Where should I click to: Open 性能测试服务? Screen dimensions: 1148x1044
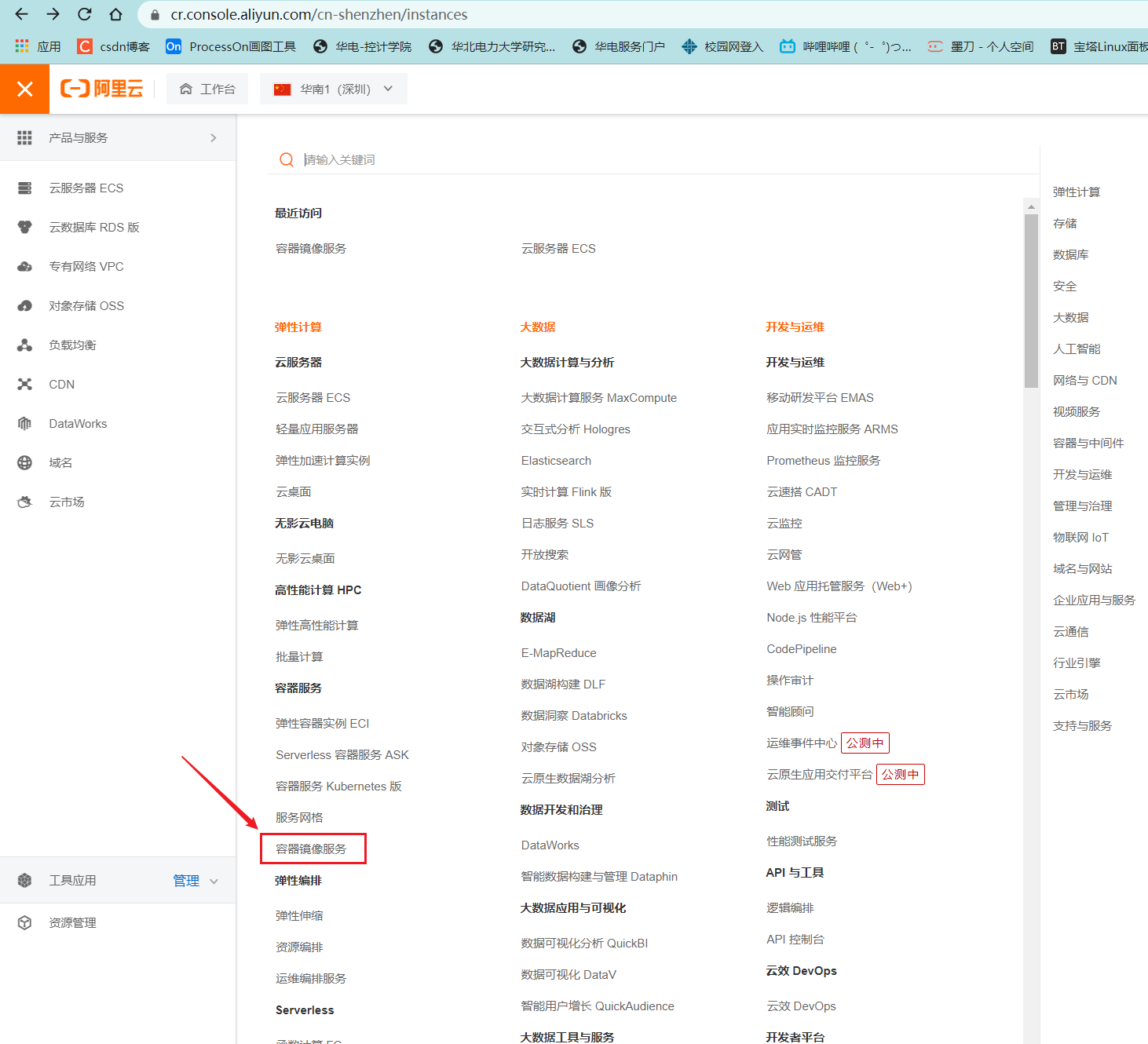pos(802,841)
